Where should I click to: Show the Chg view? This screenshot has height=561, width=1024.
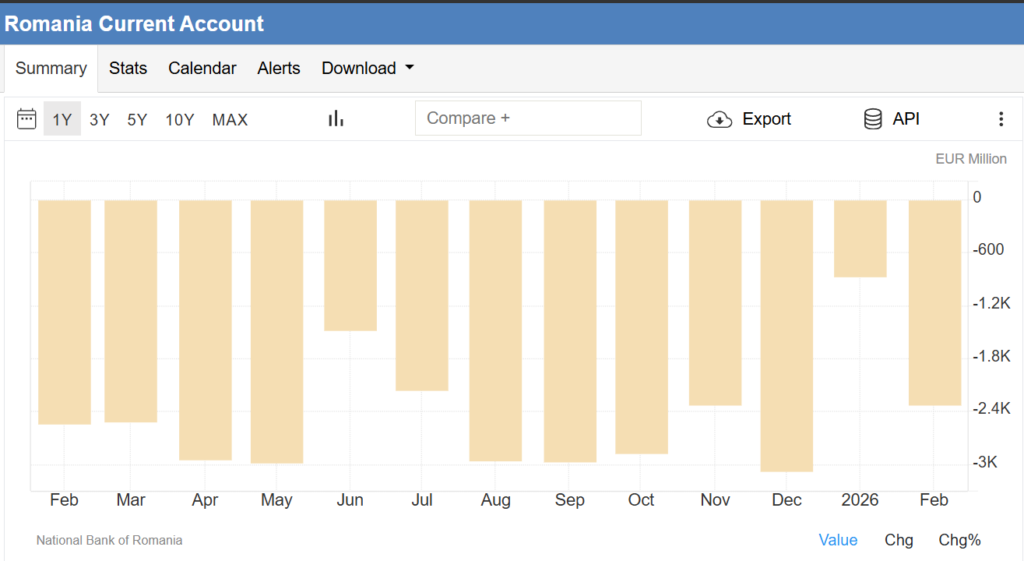(x=898, y=540)
